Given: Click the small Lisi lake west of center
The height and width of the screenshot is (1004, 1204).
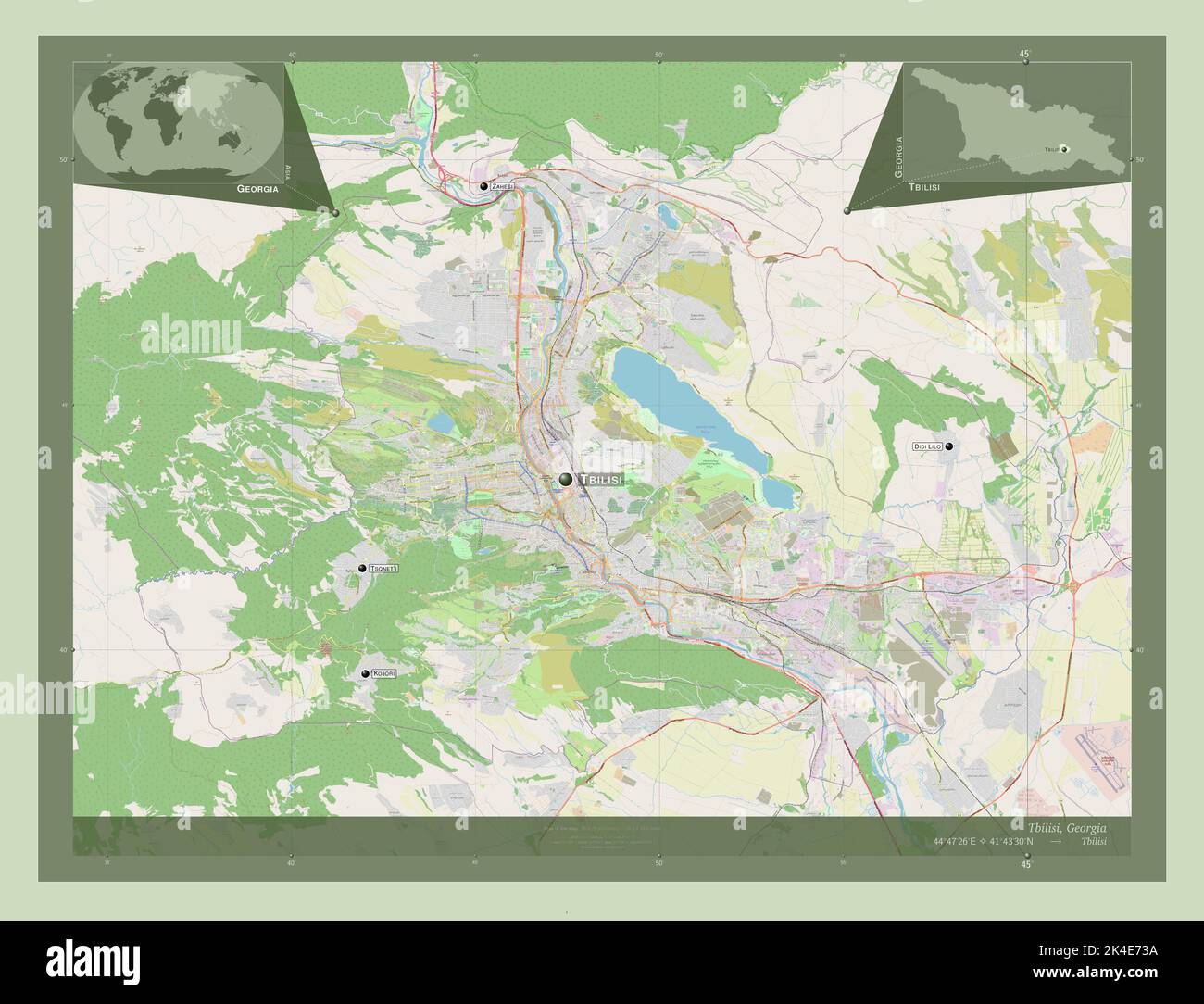Looking at the screenshot, I should [441, 423].
